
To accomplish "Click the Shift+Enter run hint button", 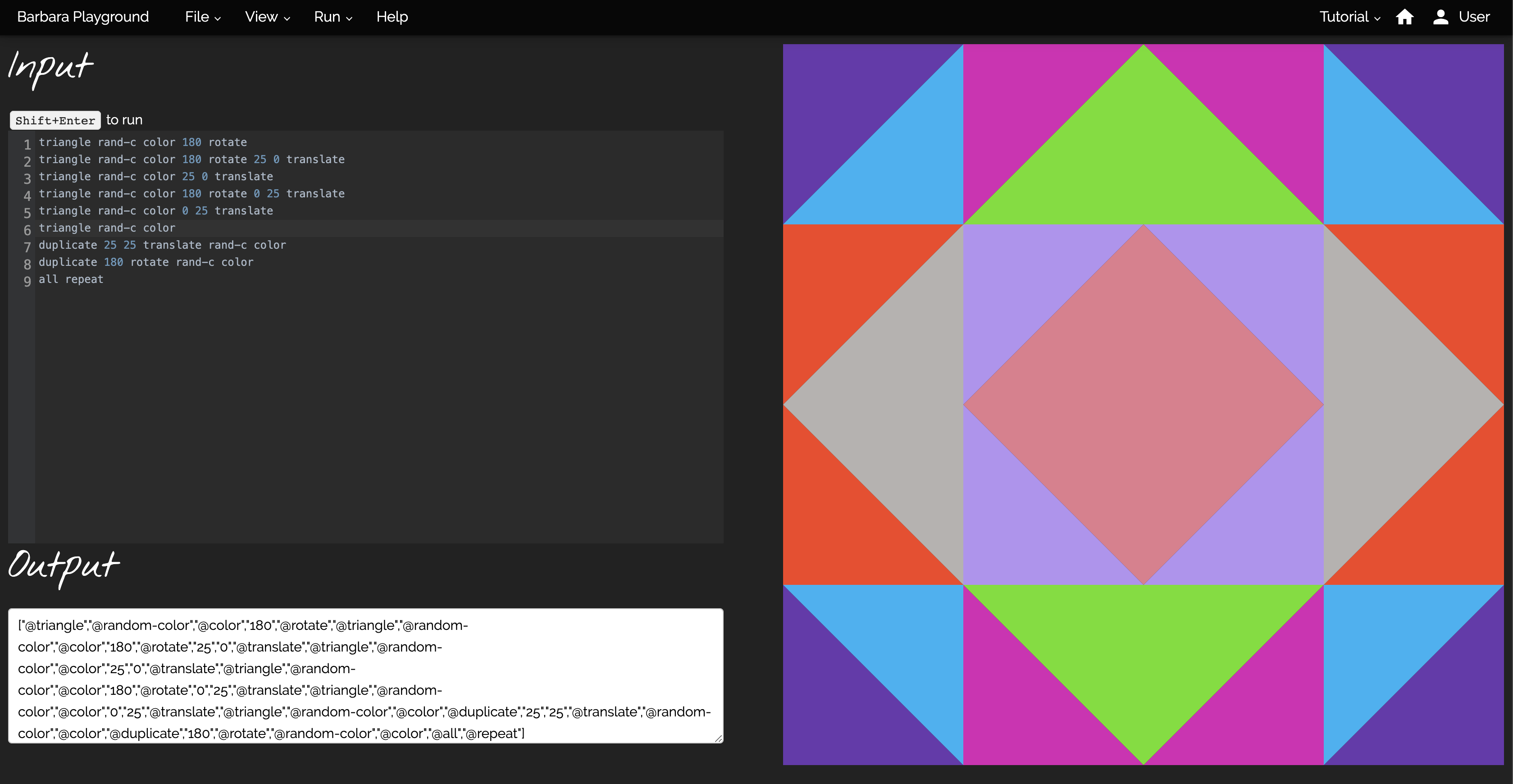I will coord(55,120).
